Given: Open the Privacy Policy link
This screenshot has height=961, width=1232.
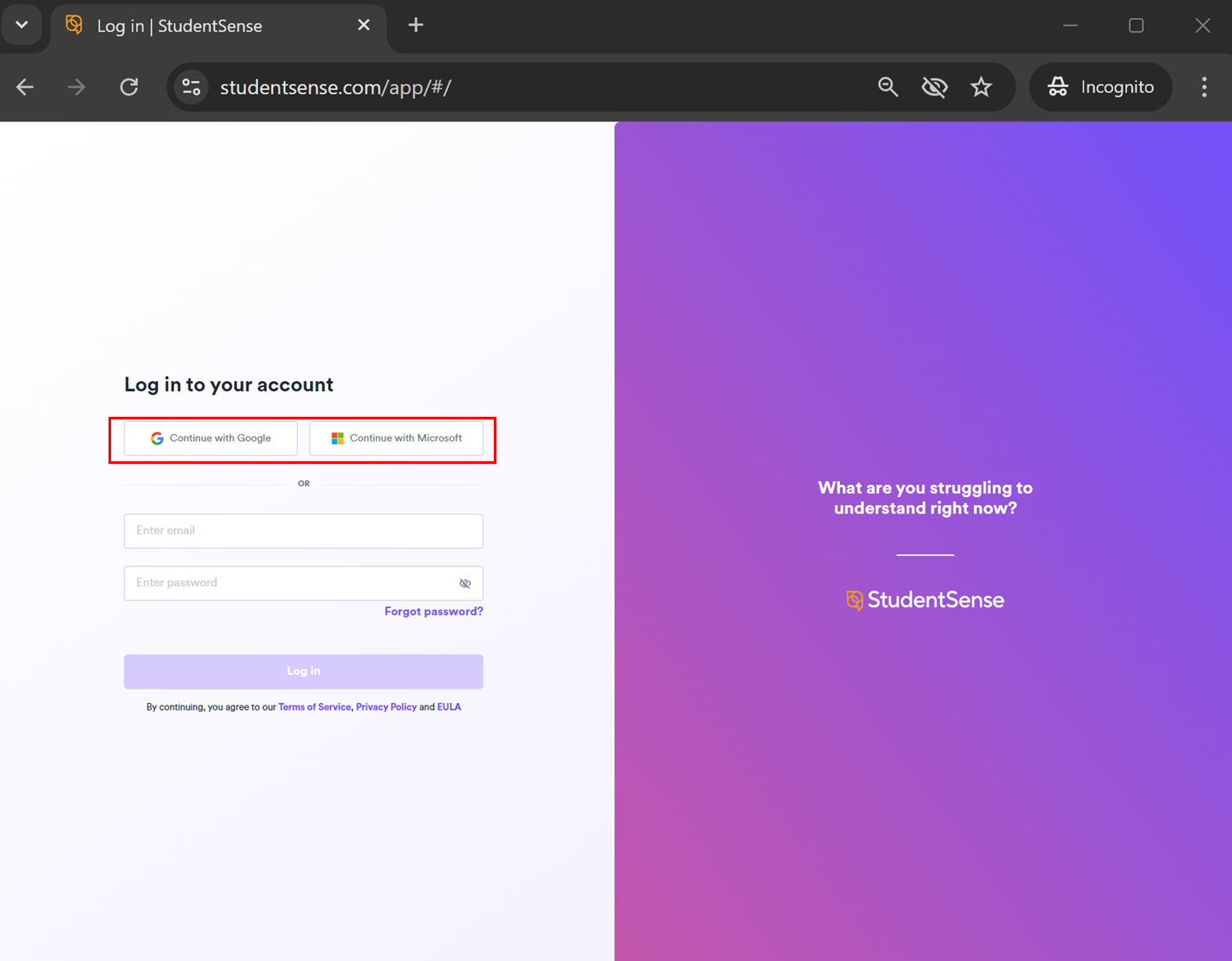Looking at the screenshot, I should (386, 707).
